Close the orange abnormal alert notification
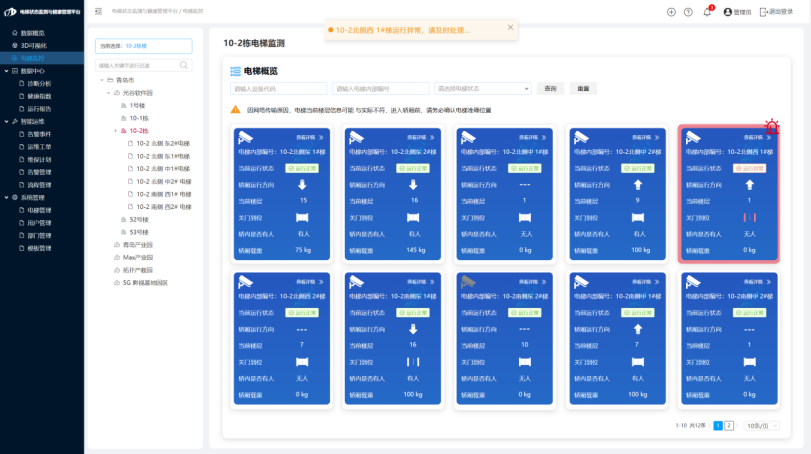Viewport: 811px width, 454px height. 510,27
